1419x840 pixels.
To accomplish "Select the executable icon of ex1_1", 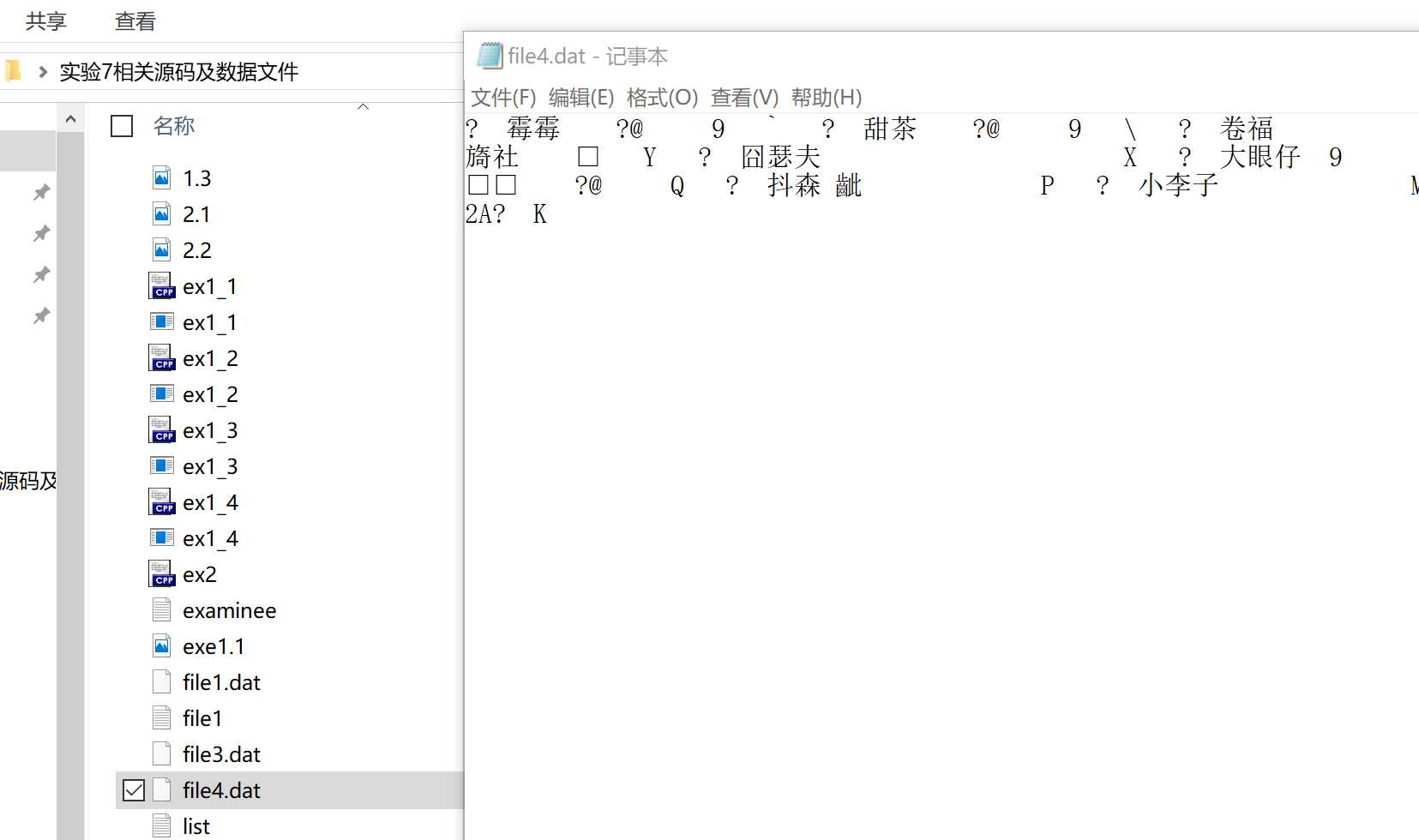I will click(162, 322).
